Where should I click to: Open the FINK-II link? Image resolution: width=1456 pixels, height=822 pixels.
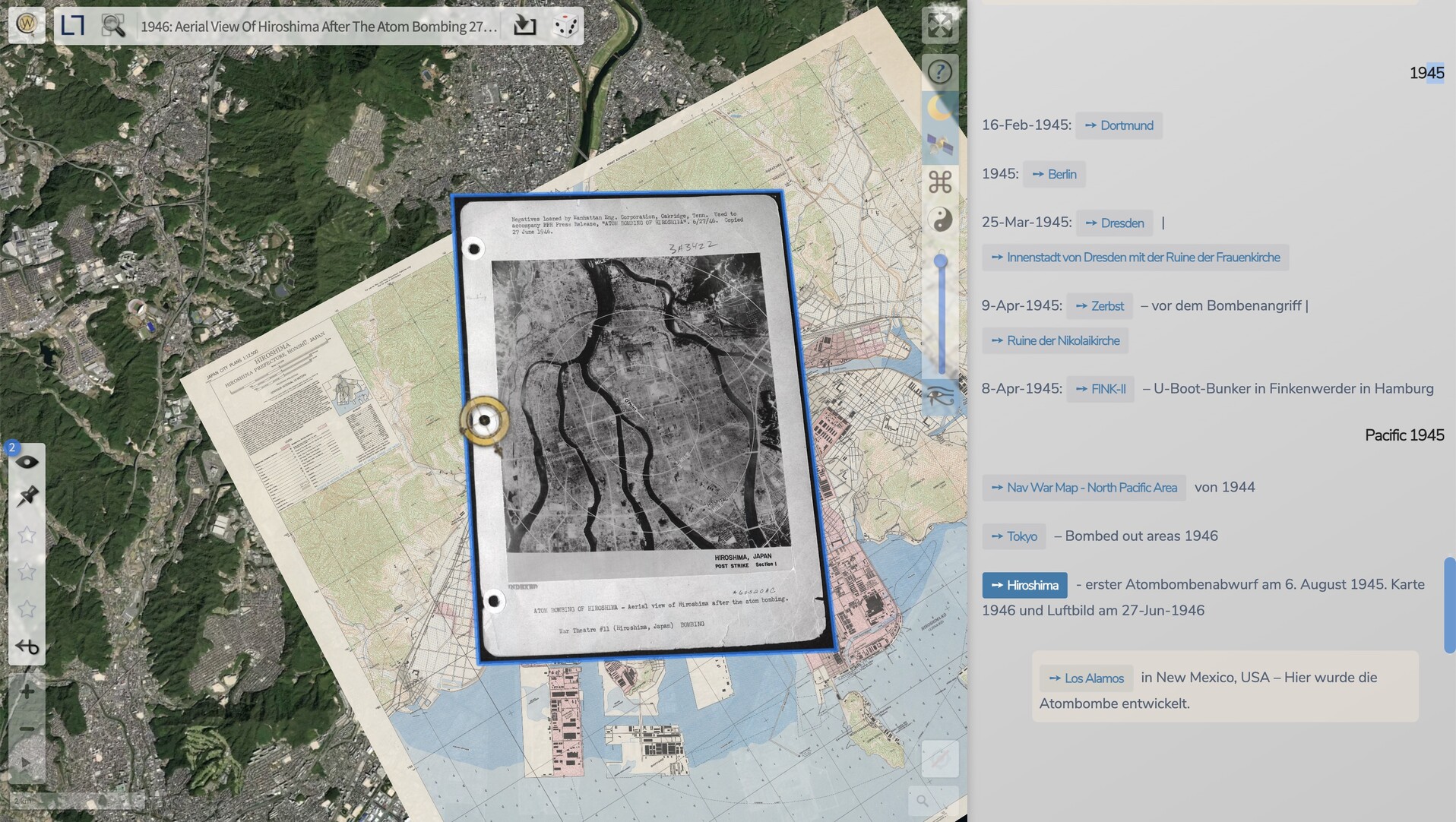[1100, 389]
